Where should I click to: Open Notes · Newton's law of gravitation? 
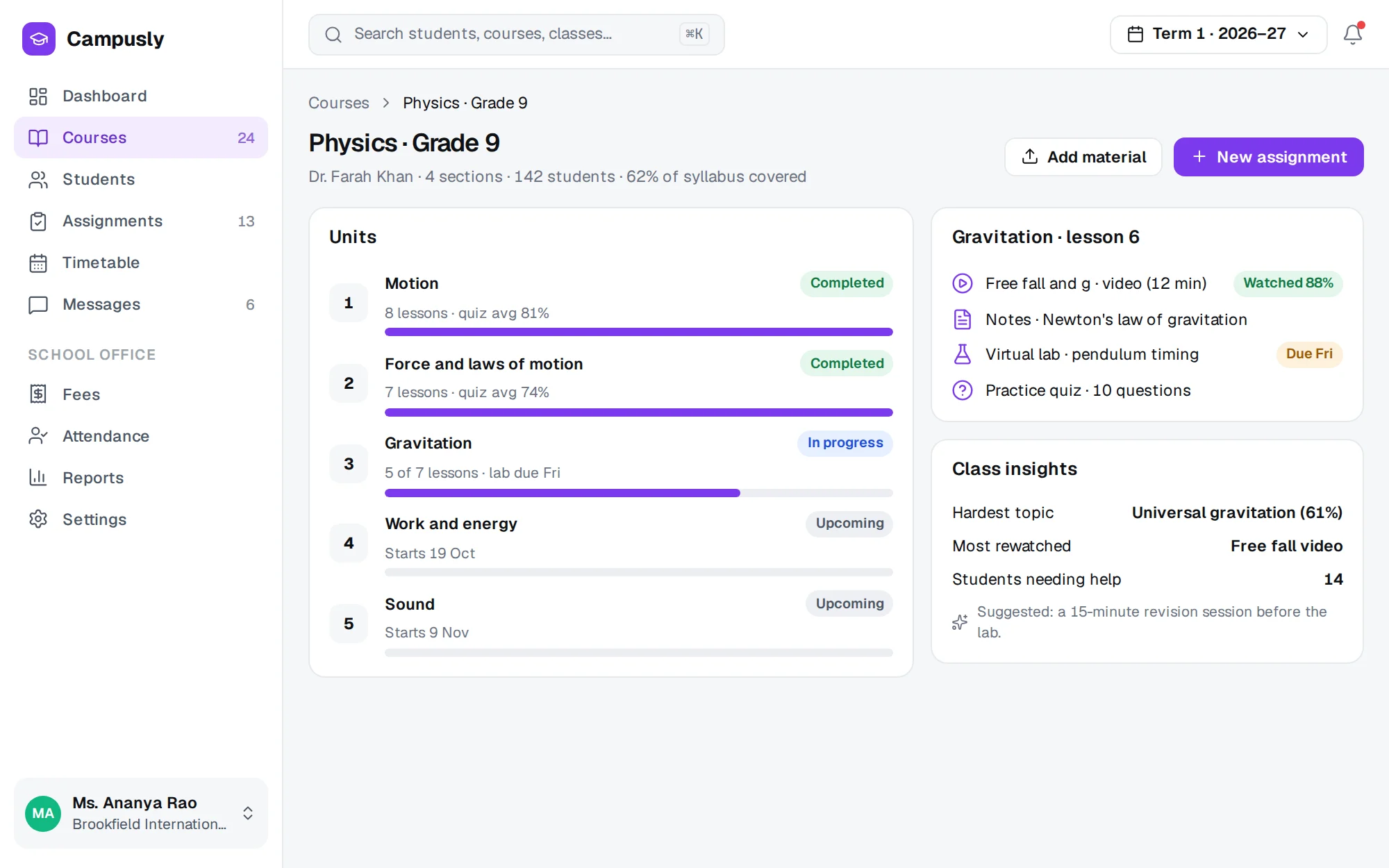click(x=1147, y=319)
